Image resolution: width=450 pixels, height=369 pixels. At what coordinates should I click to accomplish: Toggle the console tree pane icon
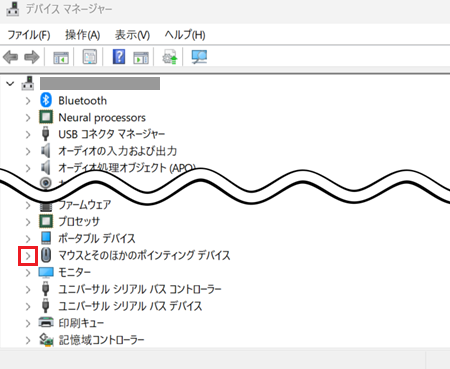click(61, 57)
